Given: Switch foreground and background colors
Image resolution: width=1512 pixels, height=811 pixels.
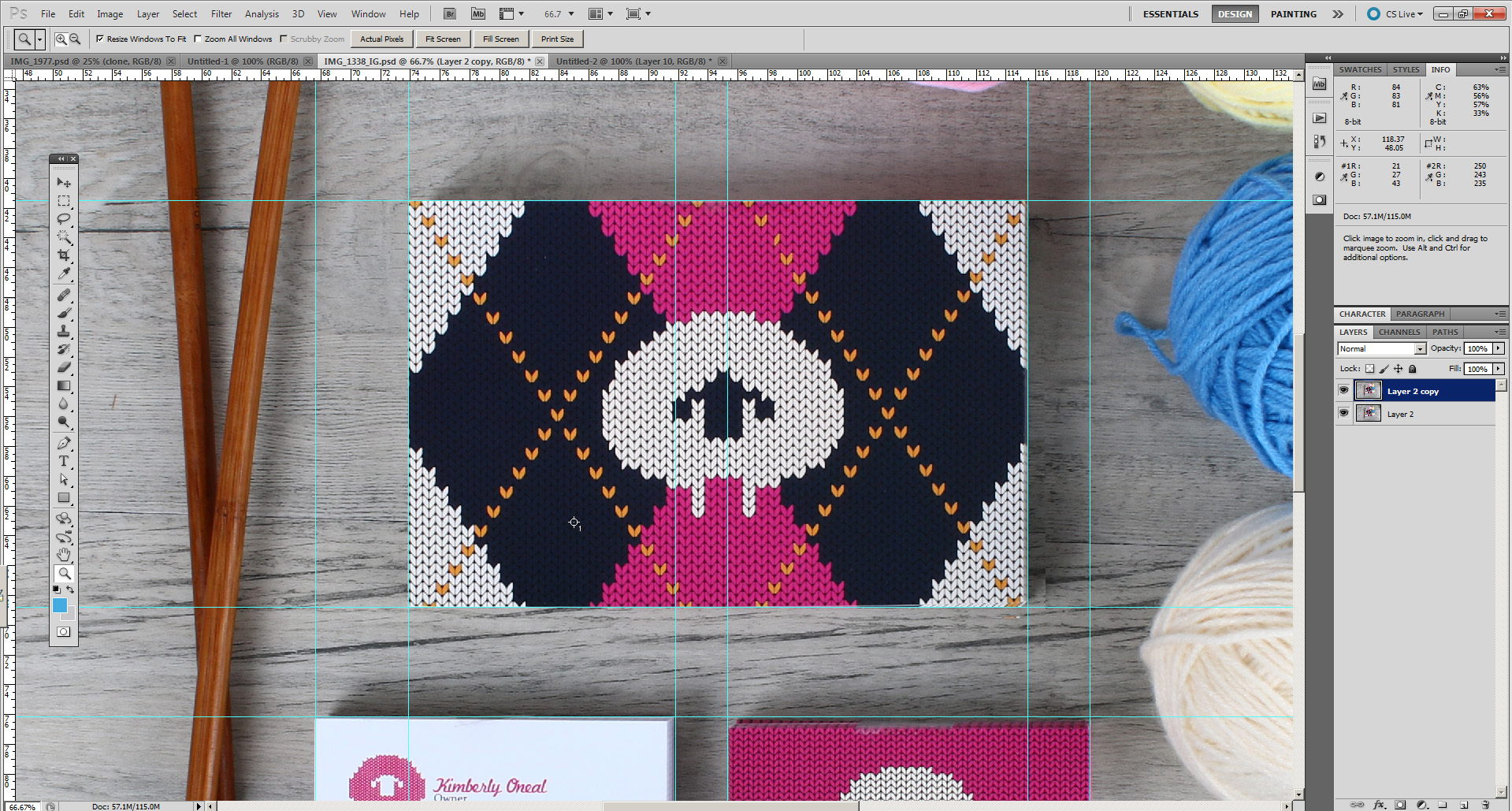Looking at the screenshot, I should 70,590.
